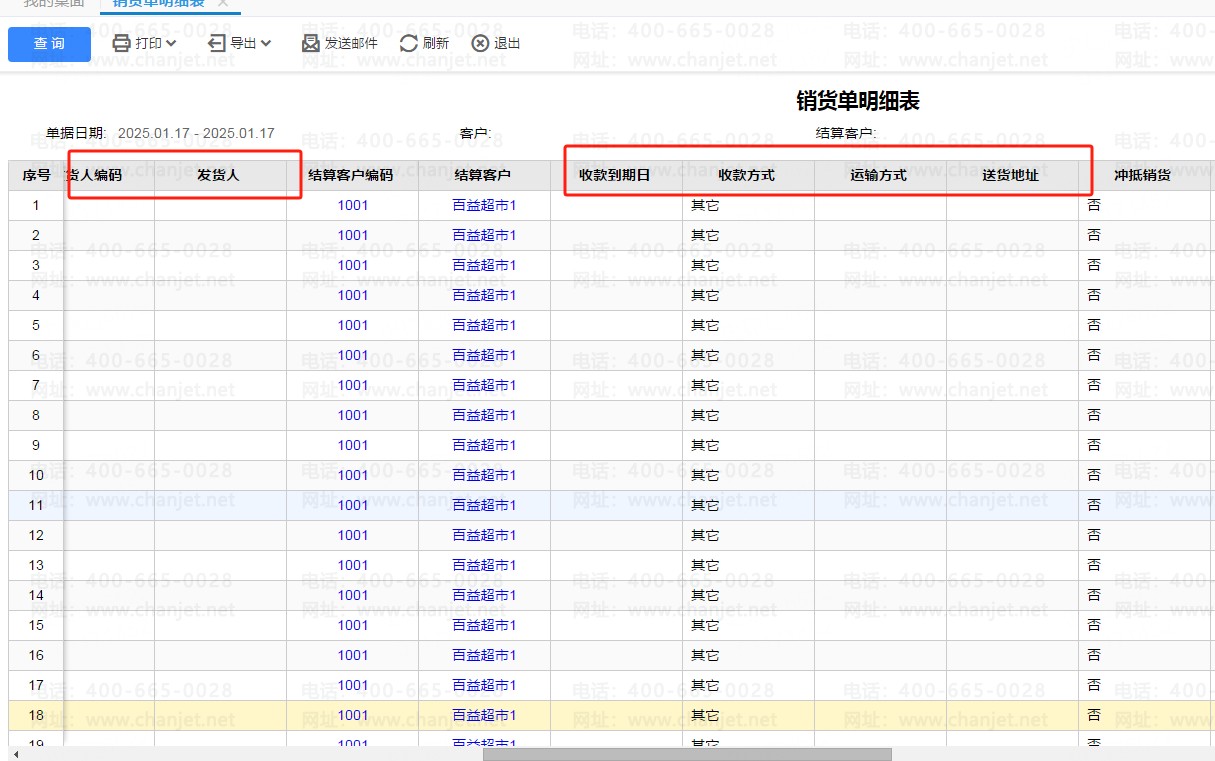Close the 销货单明细表 tab with X
1215x761 pixels.
(222, 4)
